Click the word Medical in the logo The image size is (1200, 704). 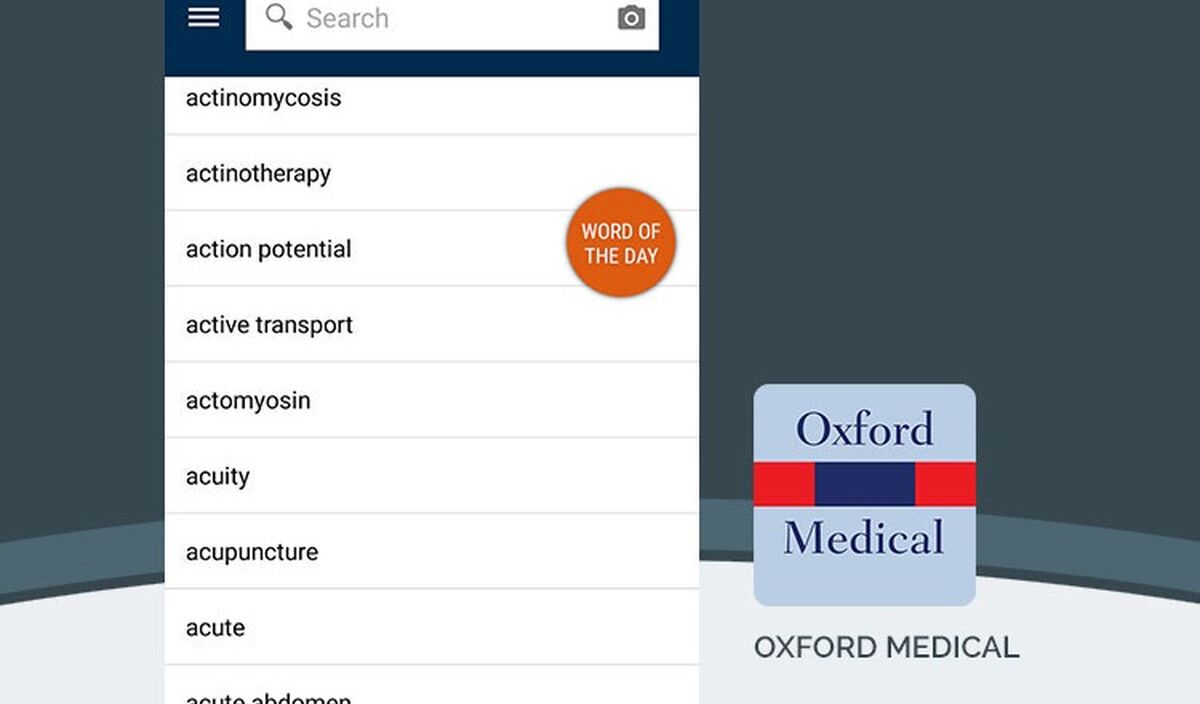click(864, 537)
